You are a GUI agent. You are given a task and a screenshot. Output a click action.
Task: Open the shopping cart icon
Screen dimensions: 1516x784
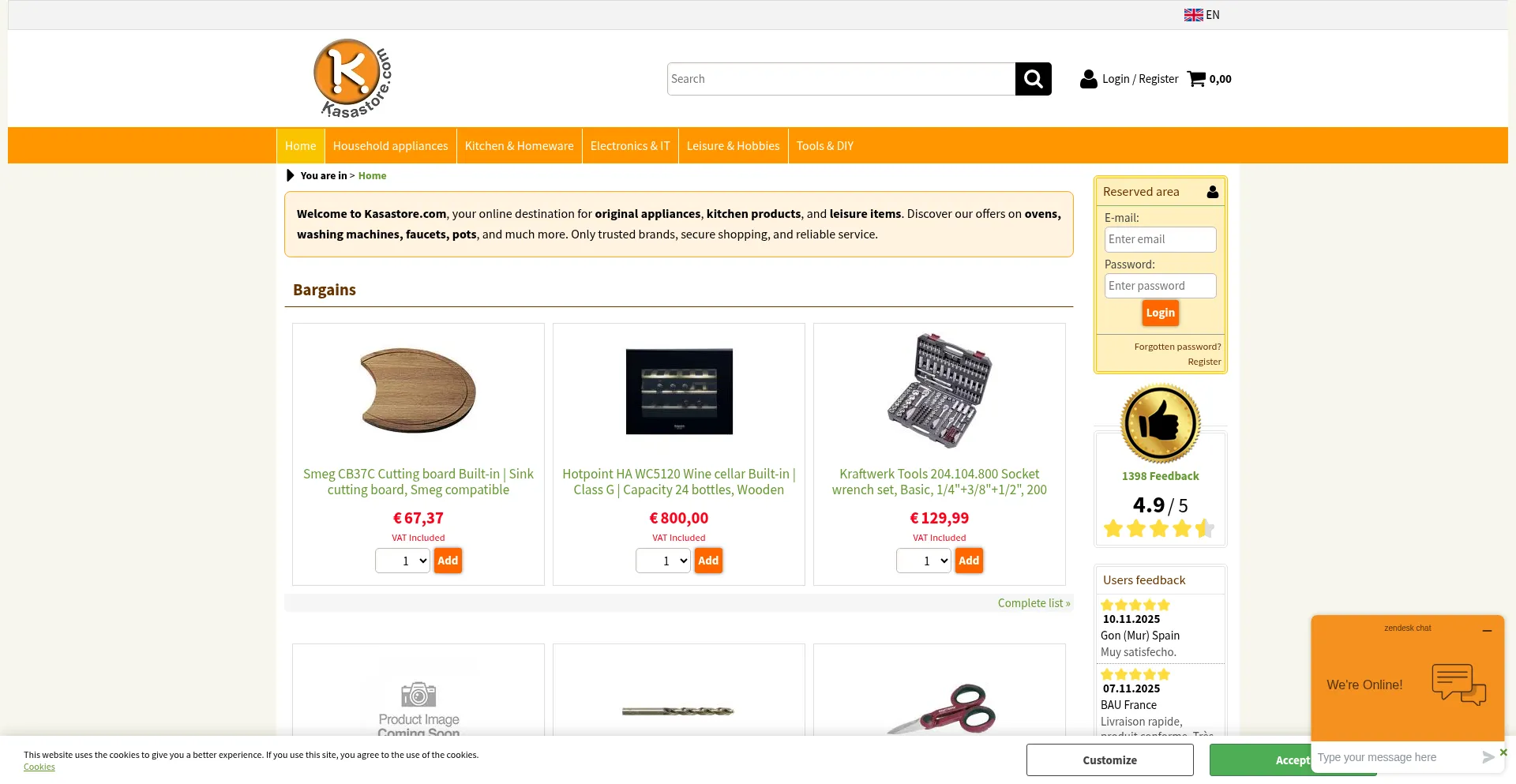point(1196,79)
